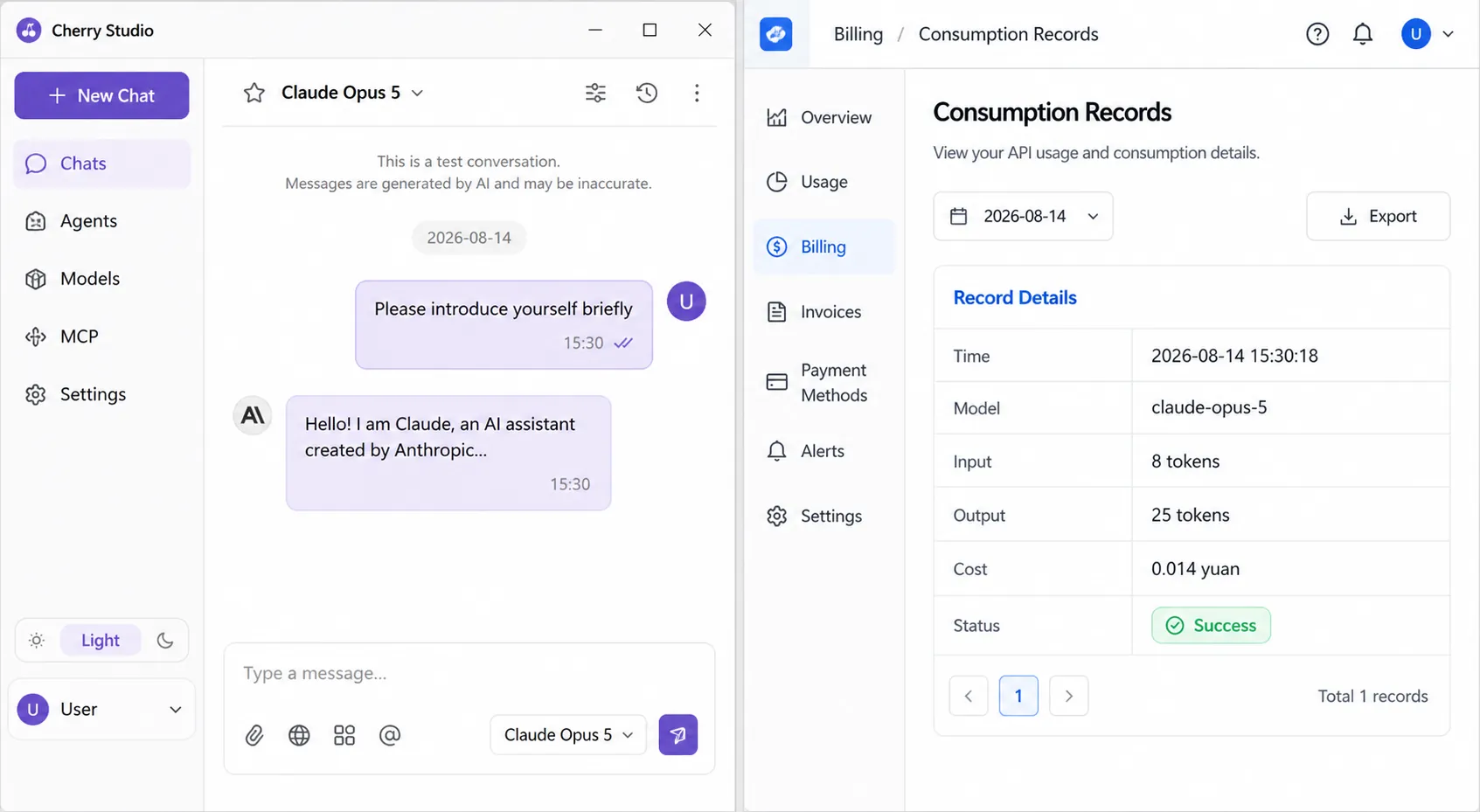Focus the Type a message input
Image resolution: width=1480 pixels, height=812 pixels.
[469, 674]
